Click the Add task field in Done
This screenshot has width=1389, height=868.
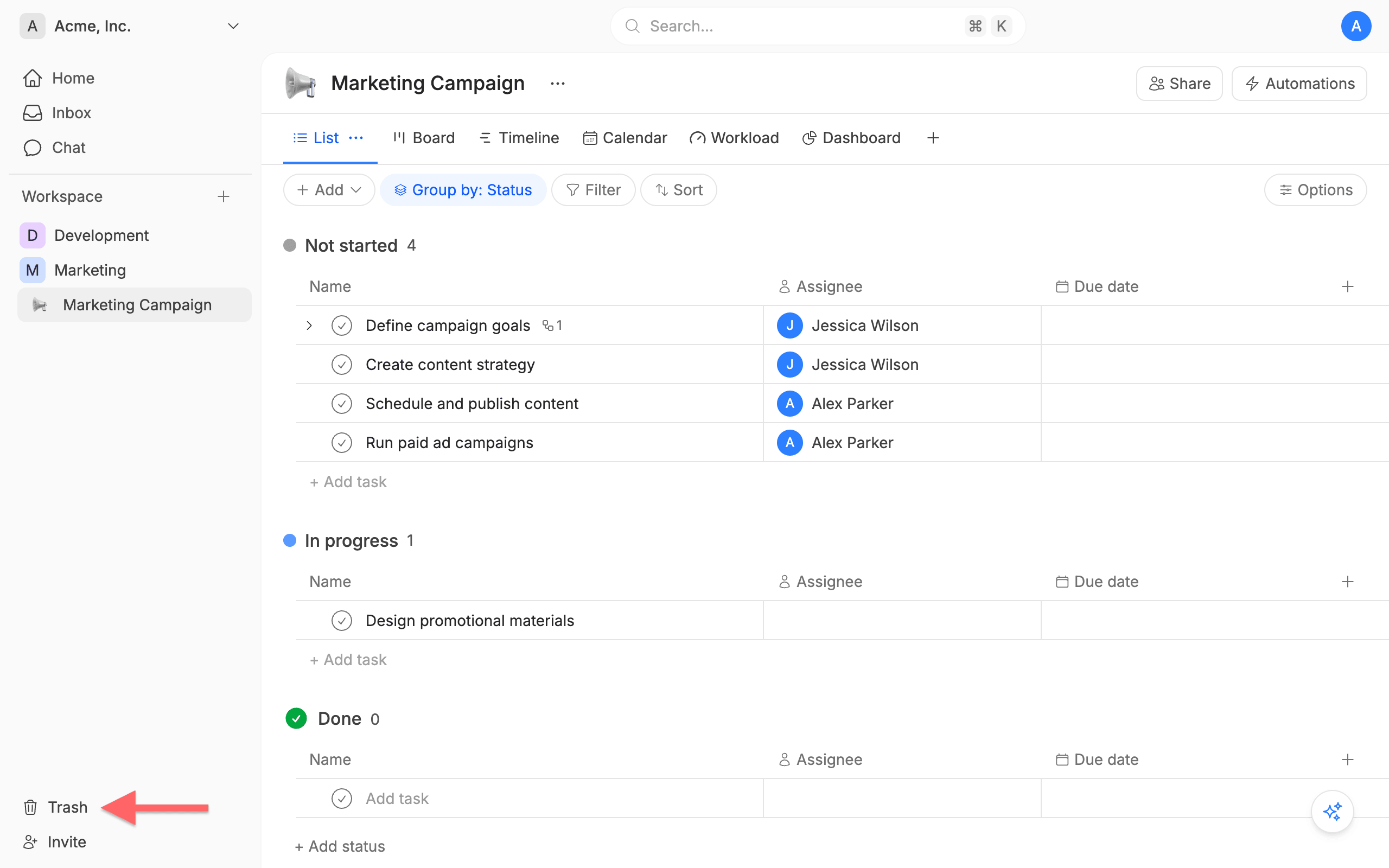click(397, 799)
